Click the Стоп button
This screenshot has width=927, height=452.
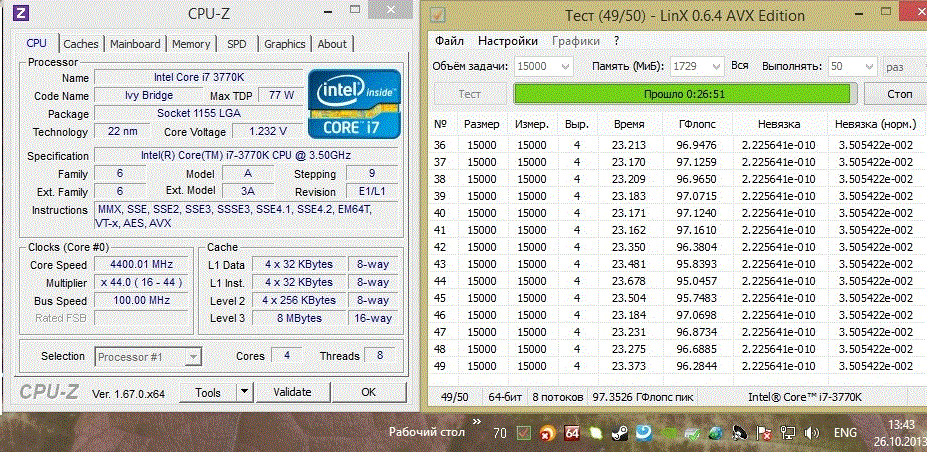(x=899, y=94)
